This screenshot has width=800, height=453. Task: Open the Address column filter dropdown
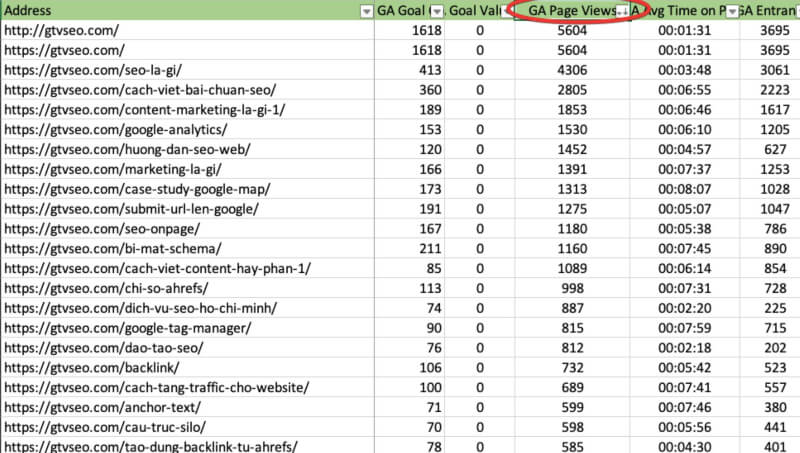366,11
